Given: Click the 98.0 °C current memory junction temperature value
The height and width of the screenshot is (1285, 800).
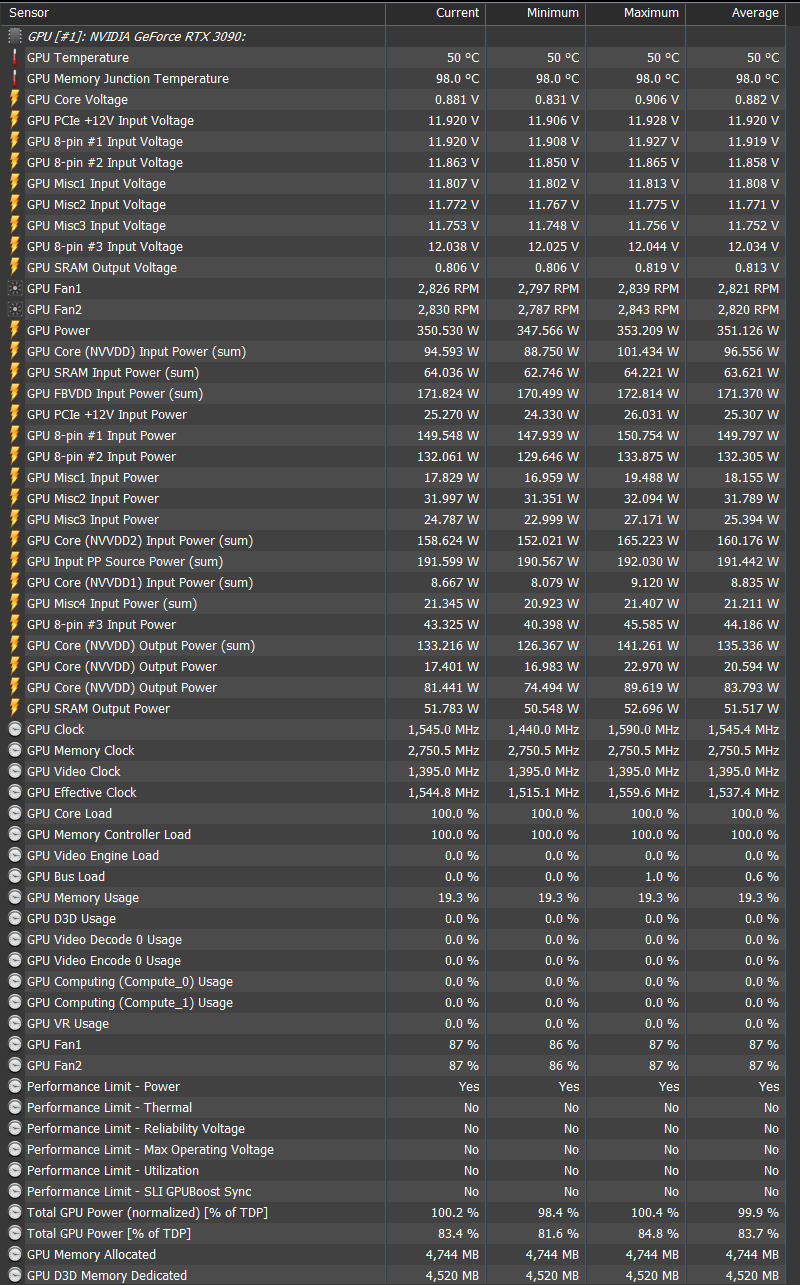Looking at the screenshot, I should click(x=458, y=78).
